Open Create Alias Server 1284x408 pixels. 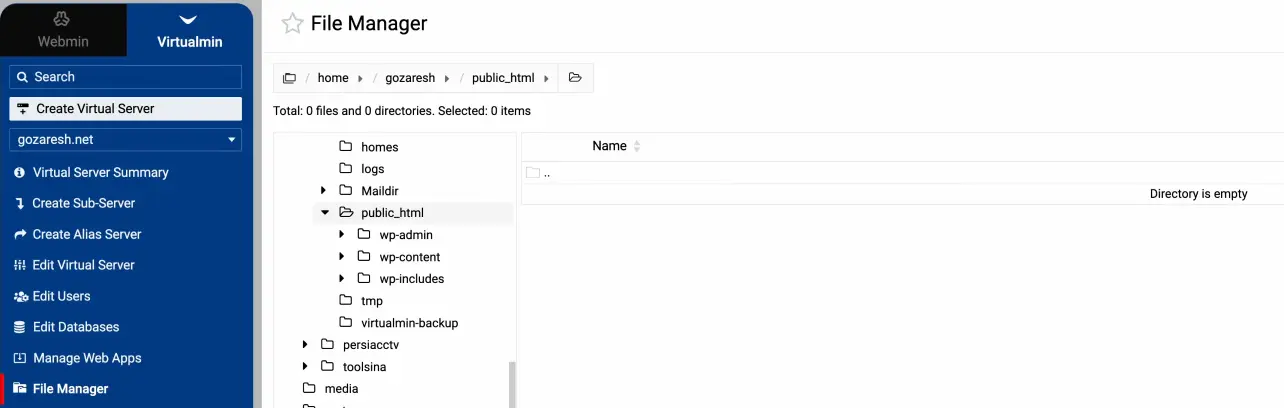pos(87,234)
